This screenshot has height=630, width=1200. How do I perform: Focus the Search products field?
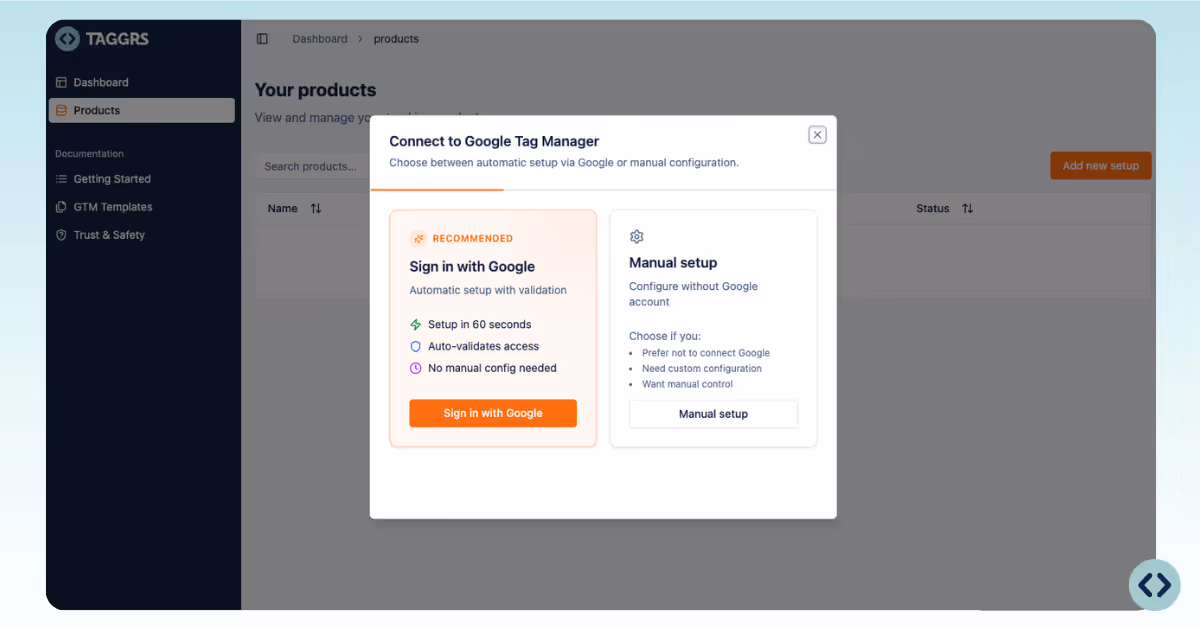[312, 166]
